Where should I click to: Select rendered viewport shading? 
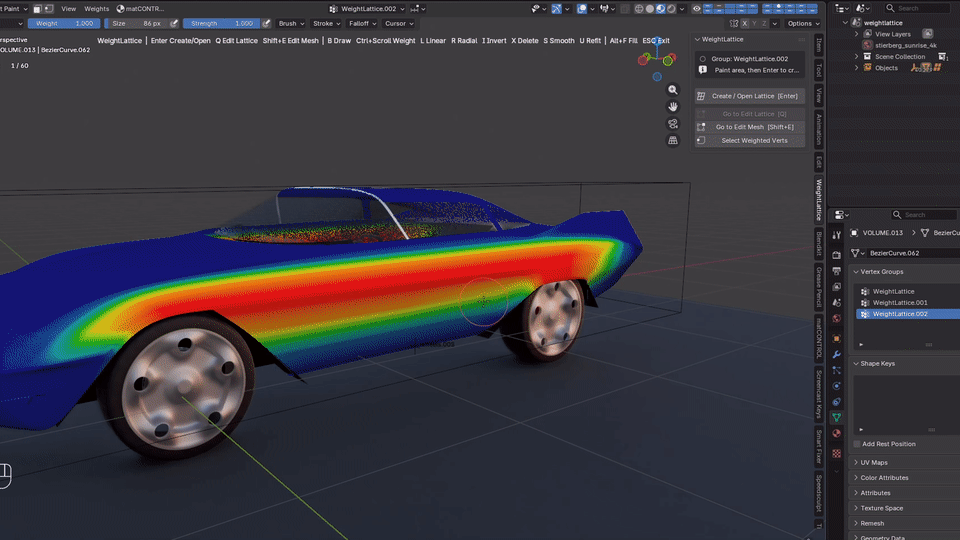click(672, 9)
